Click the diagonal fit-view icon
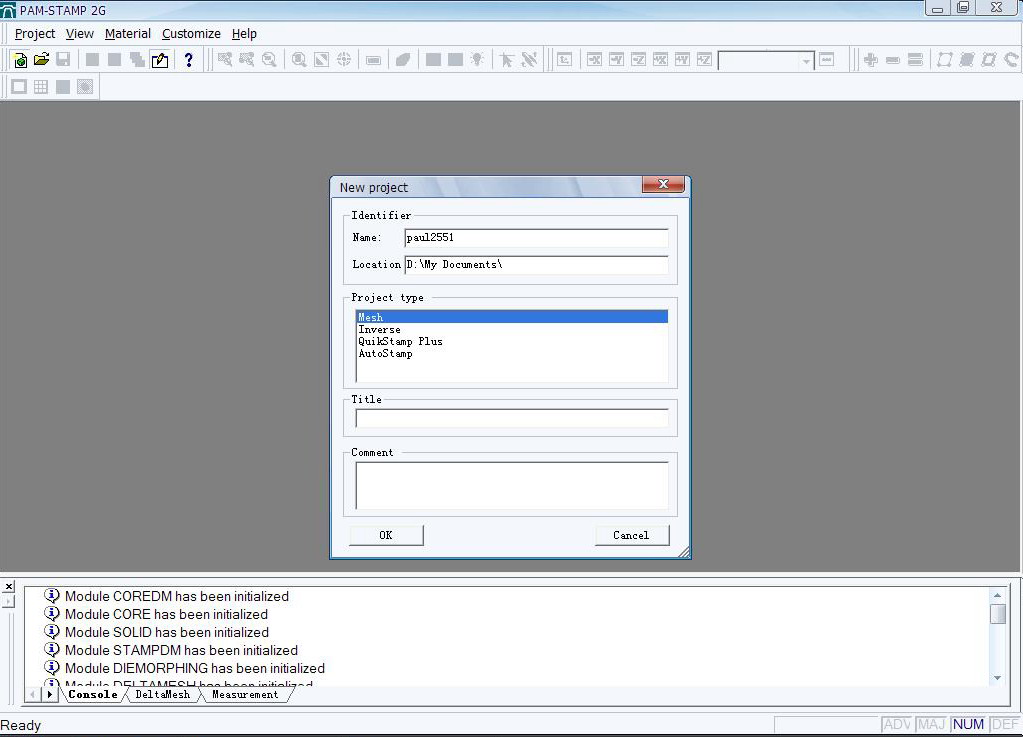 coord(322,60)
